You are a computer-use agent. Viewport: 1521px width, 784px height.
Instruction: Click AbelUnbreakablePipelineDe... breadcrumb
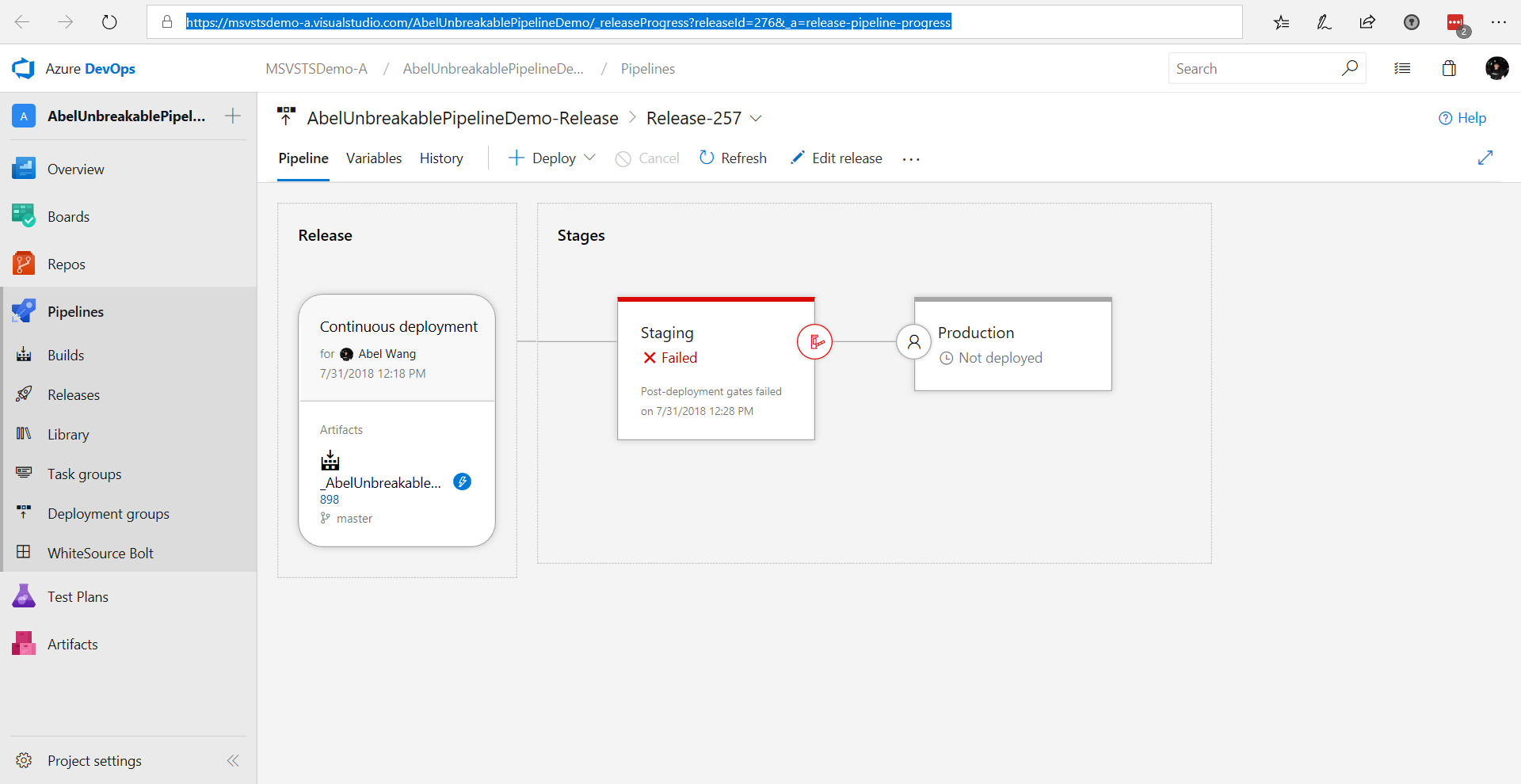pos(493,69)
